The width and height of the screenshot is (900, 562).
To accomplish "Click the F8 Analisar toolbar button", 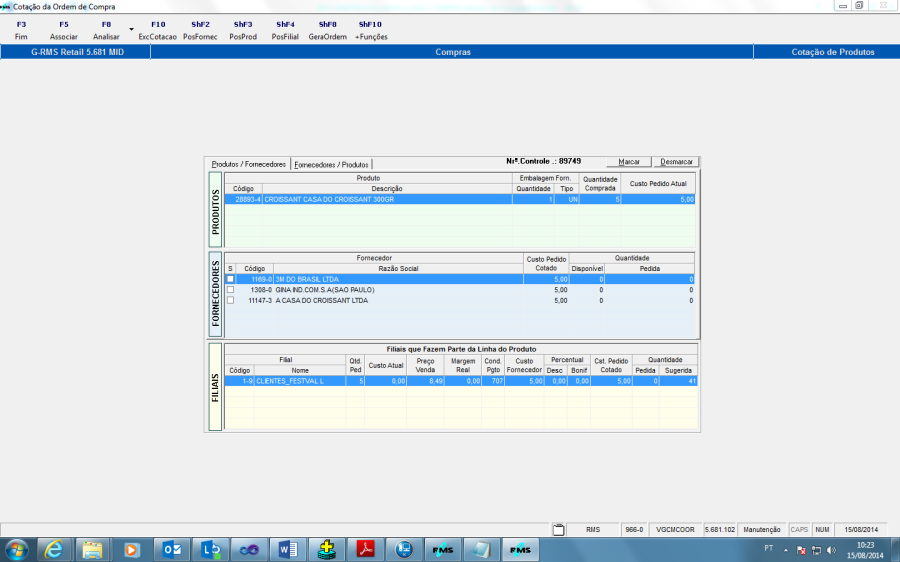I will click(x=106, y=30).
